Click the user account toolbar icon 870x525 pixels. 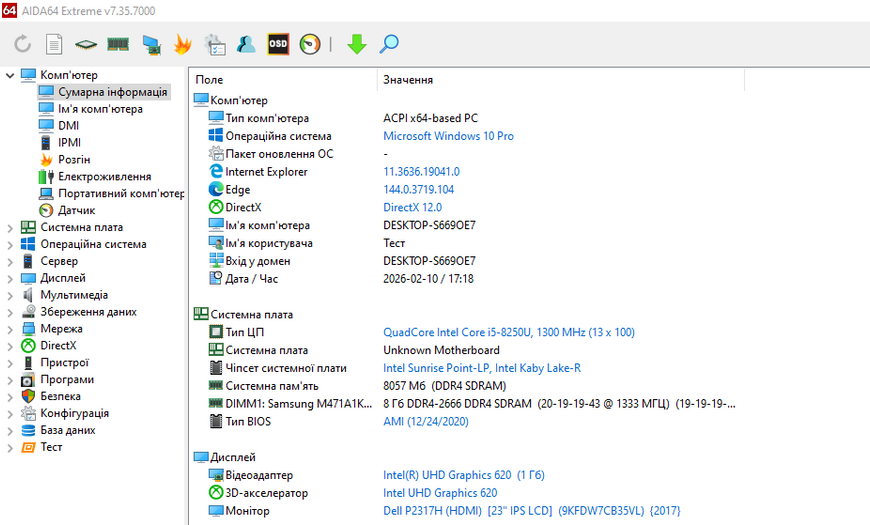coord(246,44)
